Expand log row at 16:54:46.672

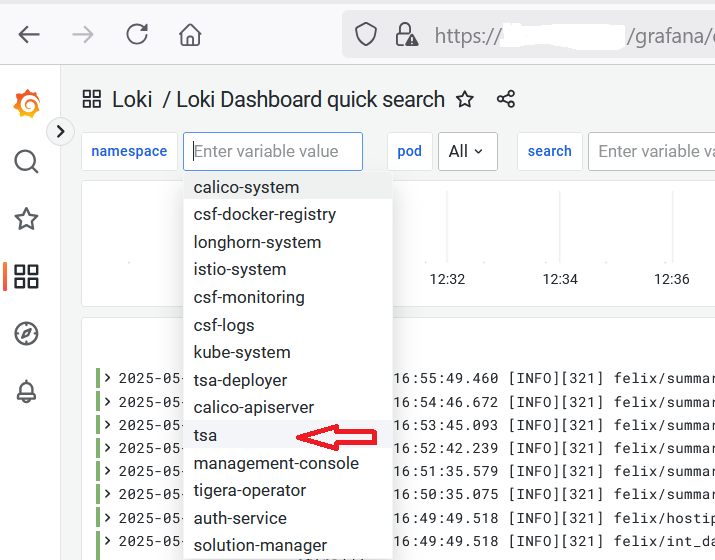pyautogui.click(x=107, y=402)
